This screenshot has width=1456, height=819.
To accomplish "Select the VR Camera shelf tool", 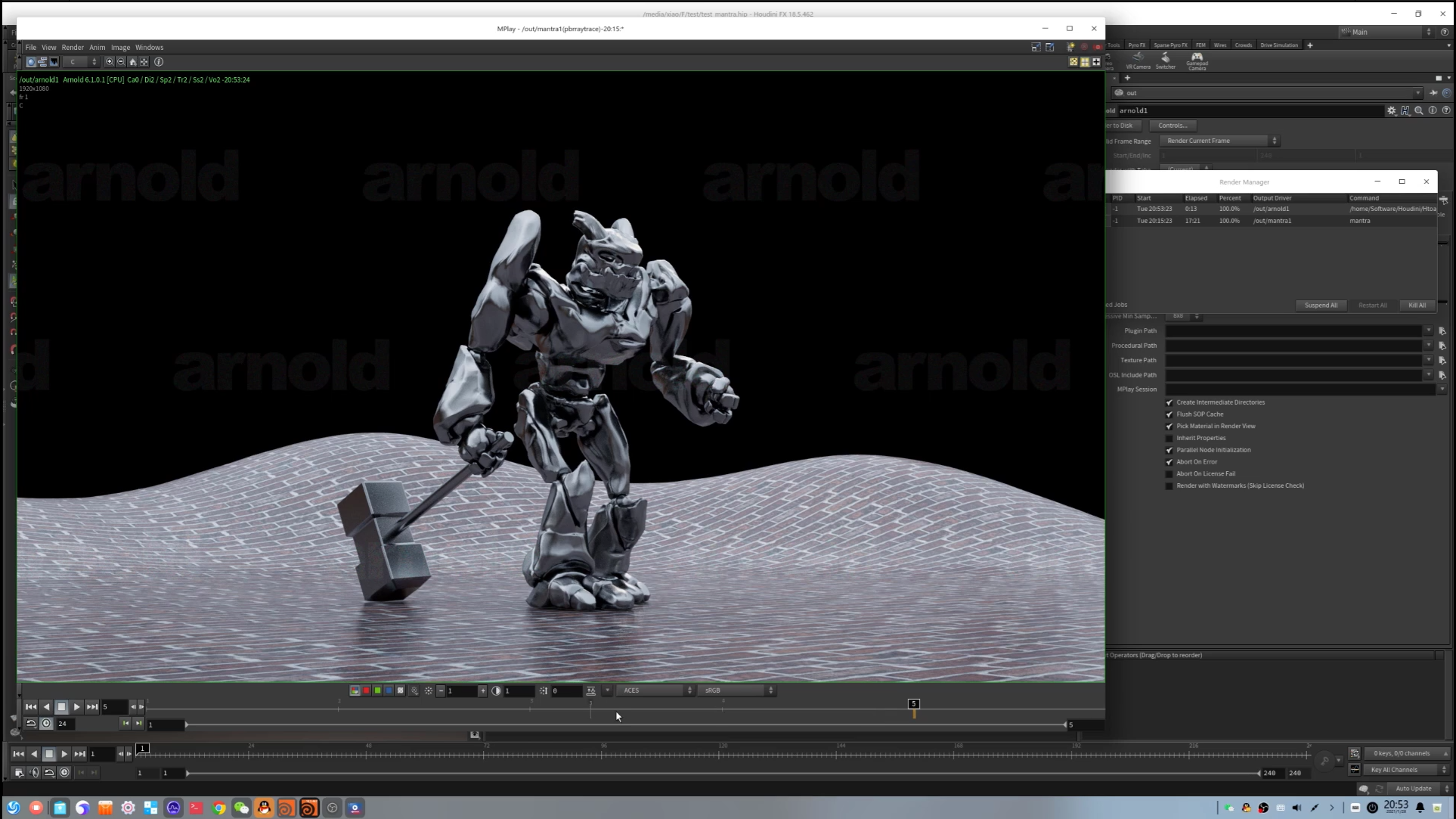I will (1137, 60).
